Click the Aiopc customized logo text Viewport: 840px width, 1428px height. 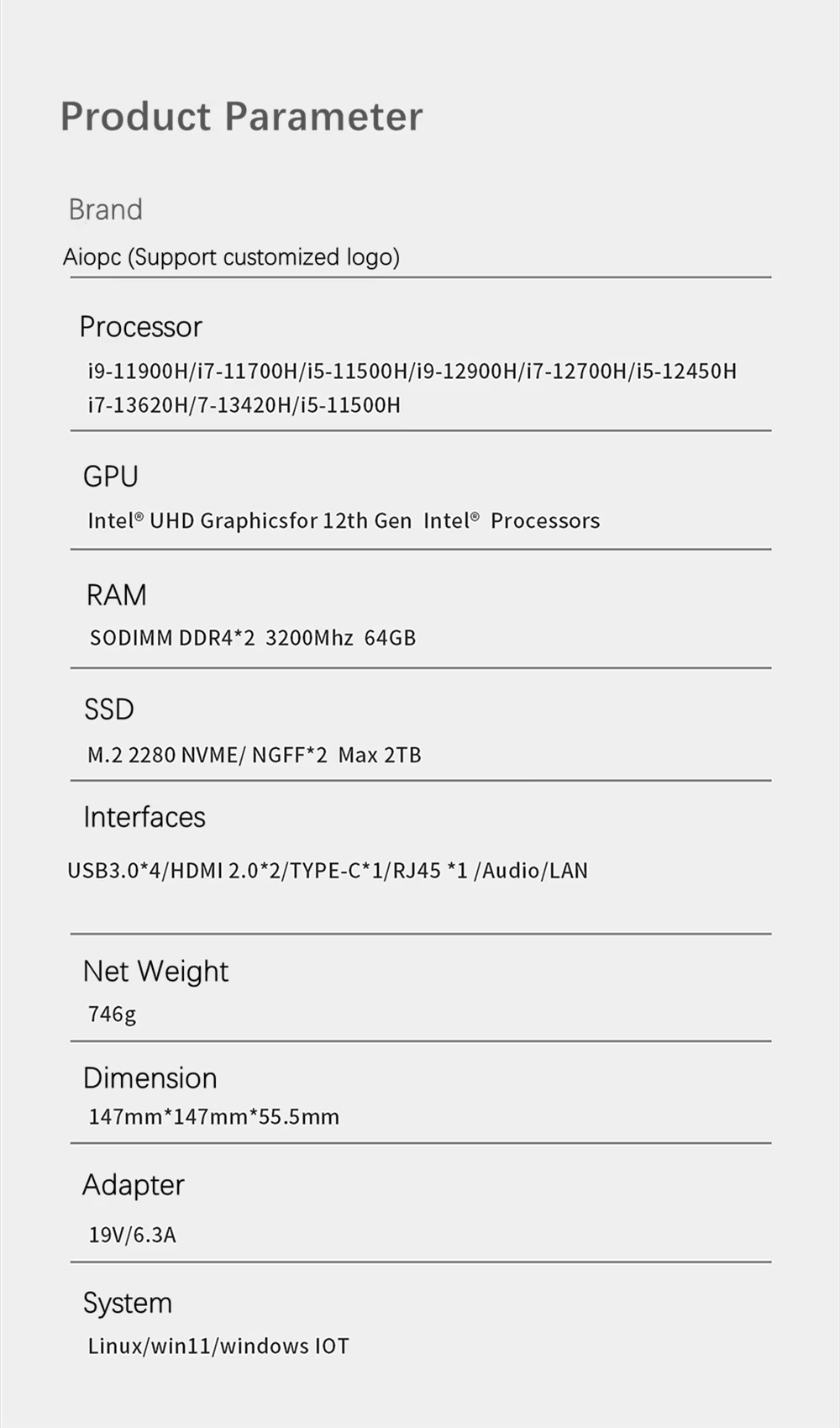pos(231,257)
